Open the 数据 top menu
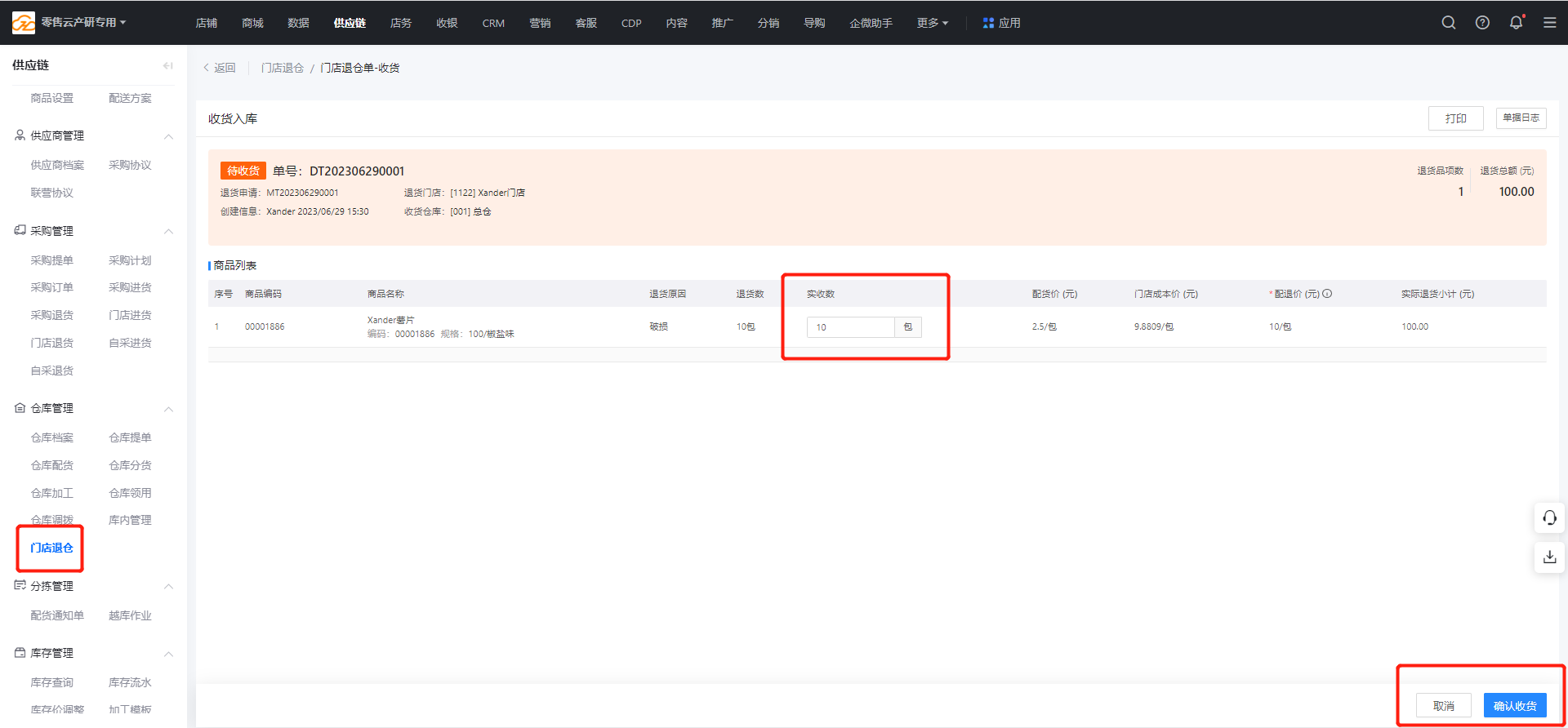Screen dimensions: 1568x728 [298, 23]
